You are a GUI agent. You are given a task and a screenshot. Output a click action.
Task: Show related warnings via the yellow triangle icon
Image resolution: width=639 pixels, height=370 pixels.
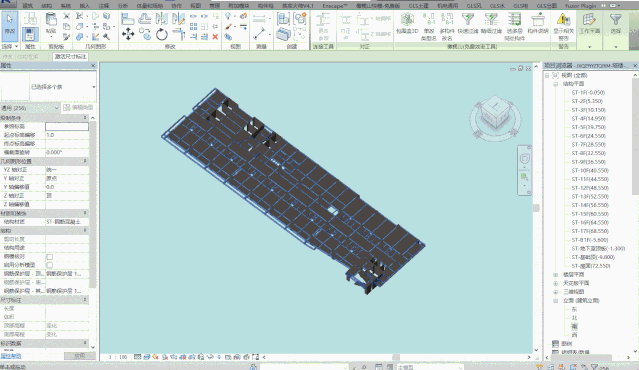point(563,20)
